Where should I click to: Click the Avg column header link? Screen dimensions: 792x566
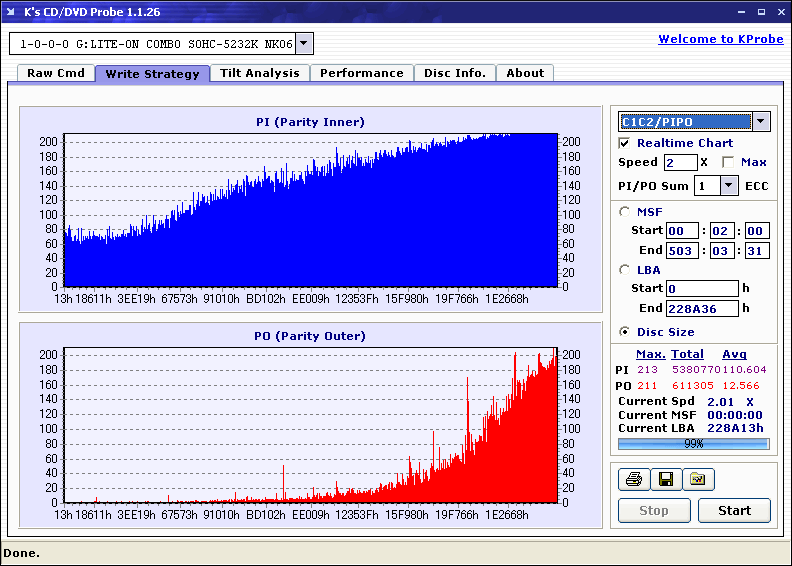click(734, 354)
